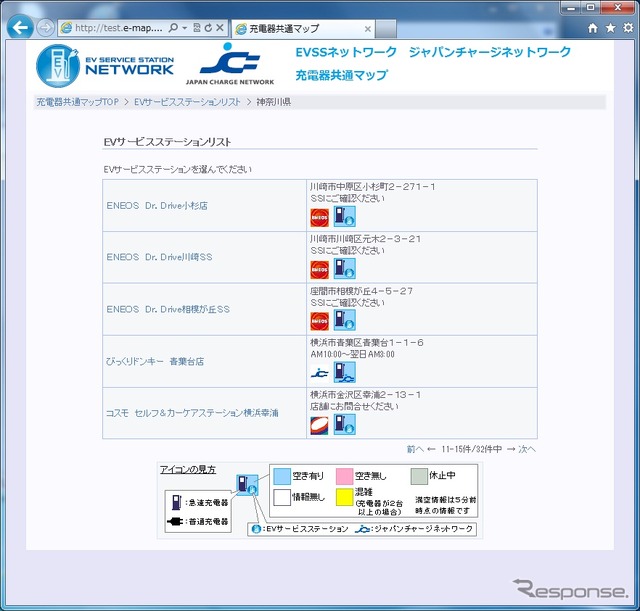Minimize the browser window
Image resolution: width=640 pixels, height=611 pixels.
click(571, 7)
